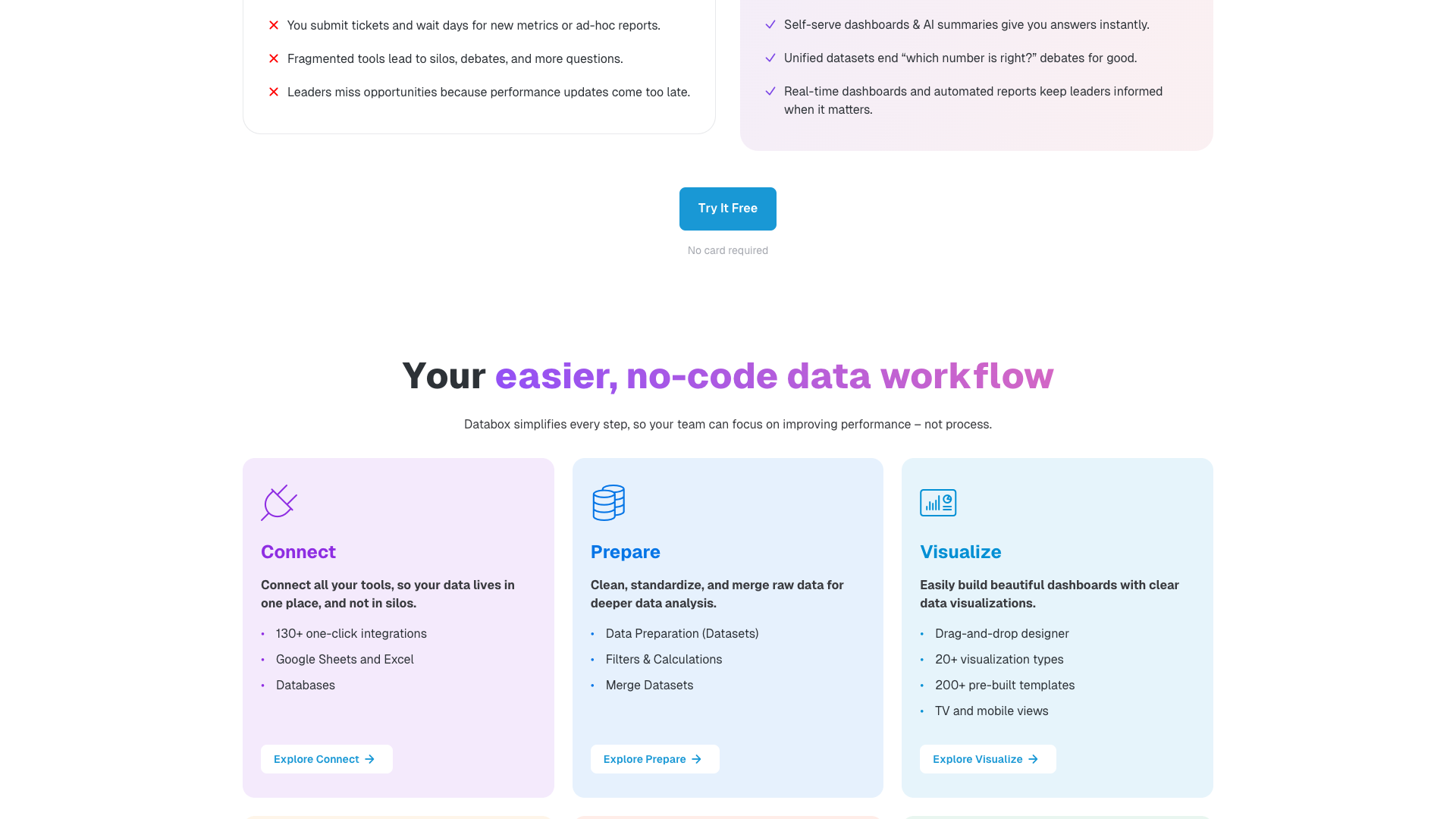1456x819 pixels.
Task: Select the bullet item Merge Datasets
Action: coord(649,685)
